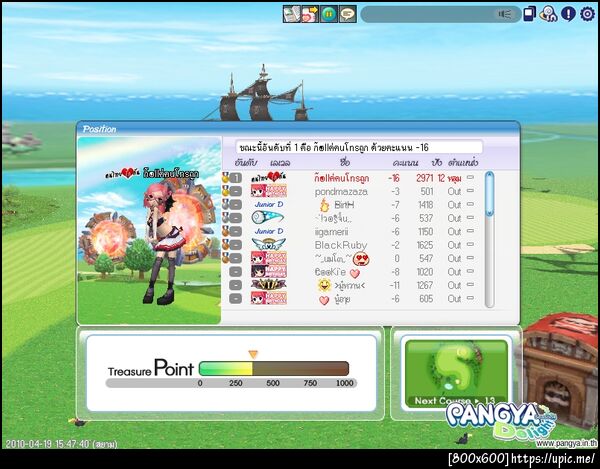Viewport: 600px width, 469px height.
Task: Click the pink heart on the 1020 row
Action: point(355,273)
